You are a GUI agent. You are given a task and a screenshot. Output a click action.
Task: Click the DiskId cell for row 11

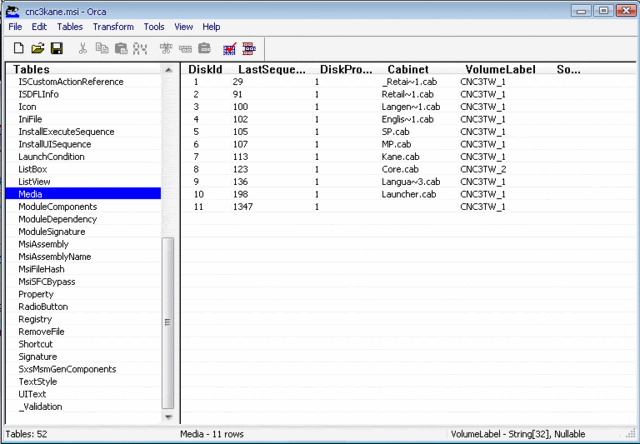click(198, 207)
